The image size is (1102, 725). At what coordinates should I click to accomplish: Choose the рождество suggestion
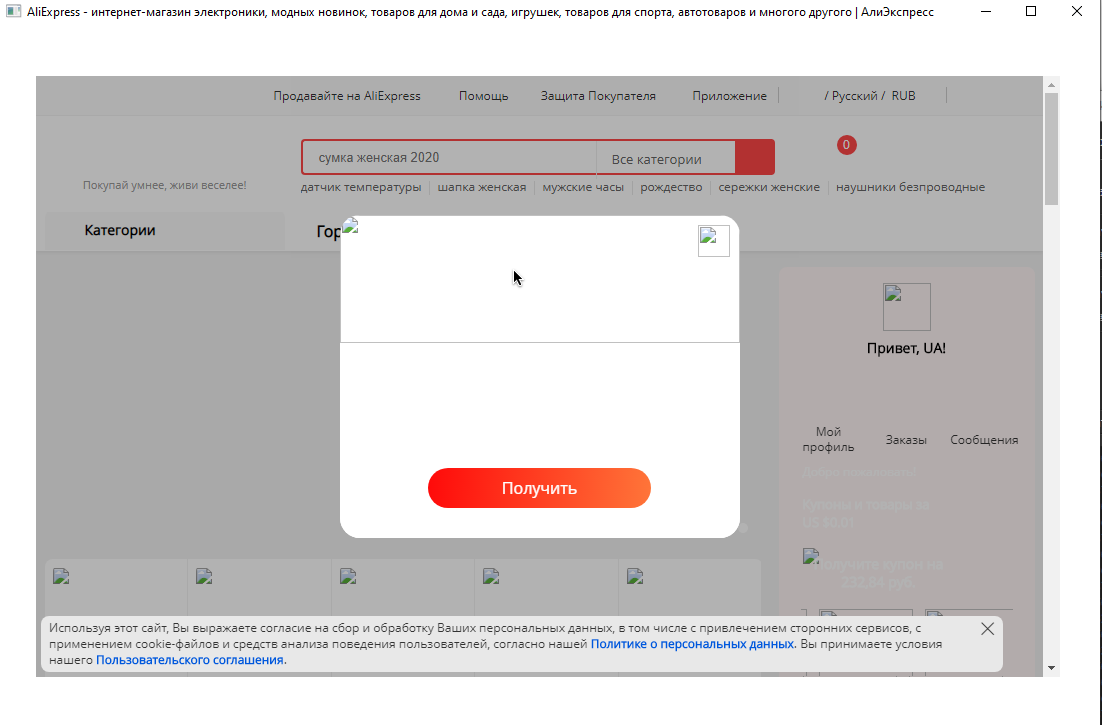coord(671,187)
